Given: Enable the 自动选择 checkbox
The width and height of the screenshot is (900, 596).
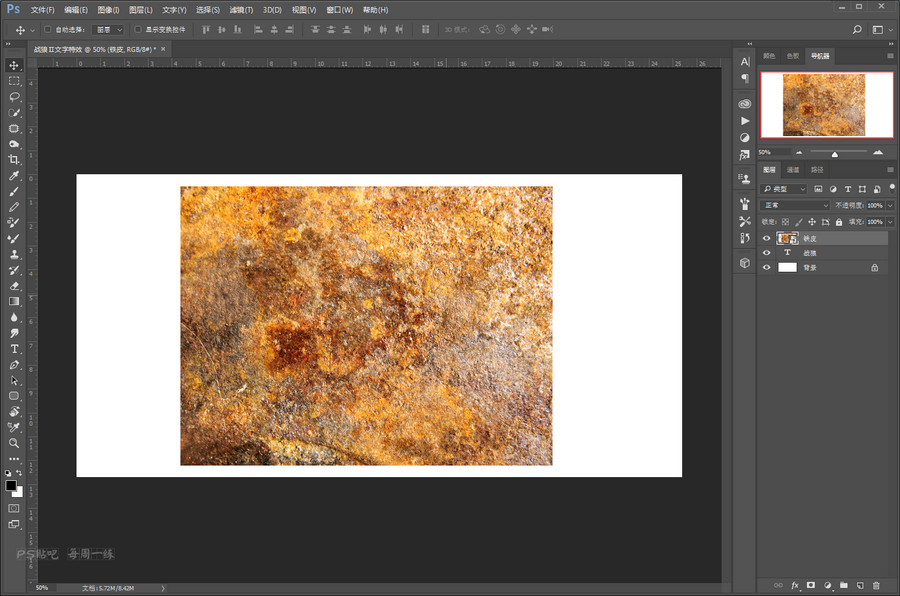Looking at the screenshot, I should point(48,30).
